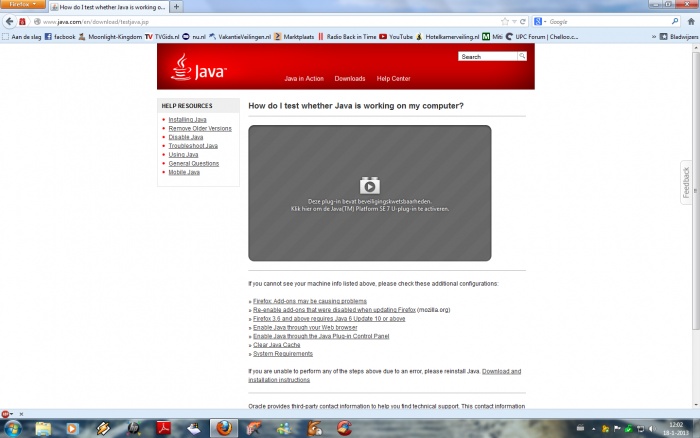Open a new tab with plus button

pos(176,7)
